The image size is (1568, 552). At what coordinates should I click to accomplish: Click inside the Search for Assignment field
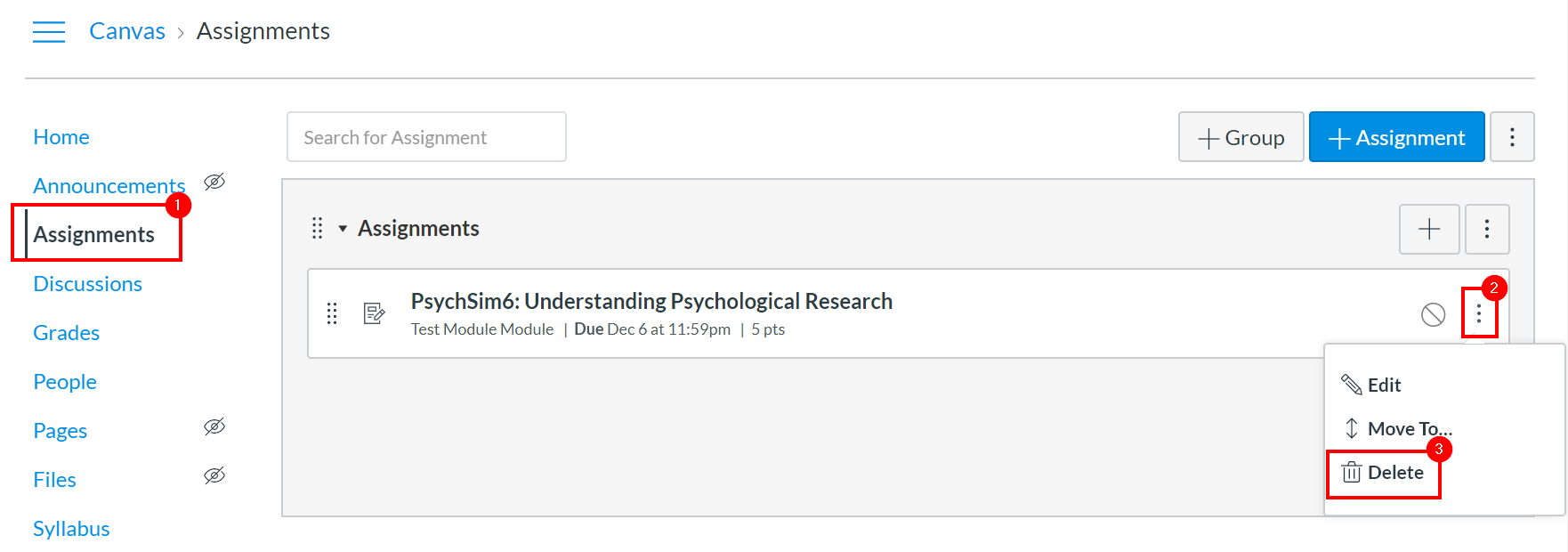pyautogui.click(x=425, y=136)
